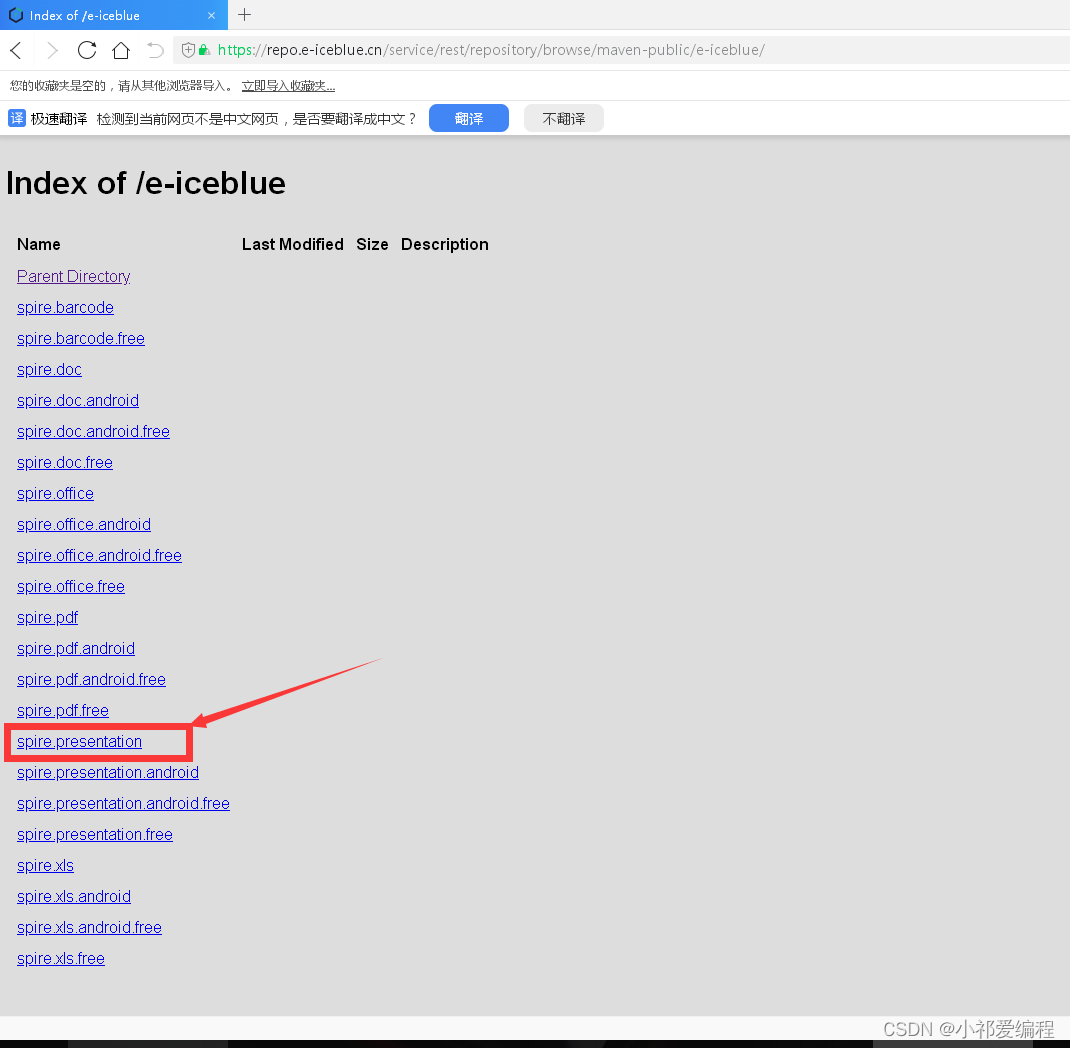The height and width of the screenshot is (1048, 1070).
Task: Click the Last Modified column header
Action: [293, 244]
